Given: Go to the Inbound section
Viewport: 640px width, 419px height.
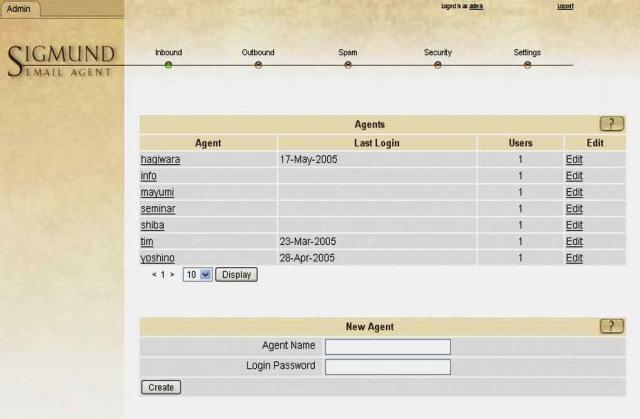Looking at the screenshot, I should click(168, 52).
